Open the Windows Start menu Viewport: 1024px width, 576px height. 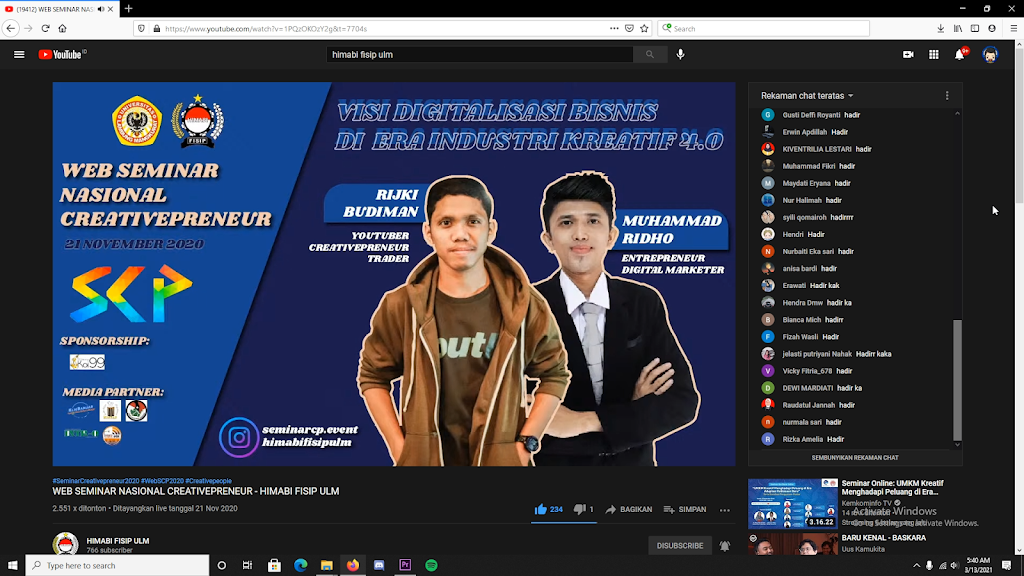click(12, 566)
